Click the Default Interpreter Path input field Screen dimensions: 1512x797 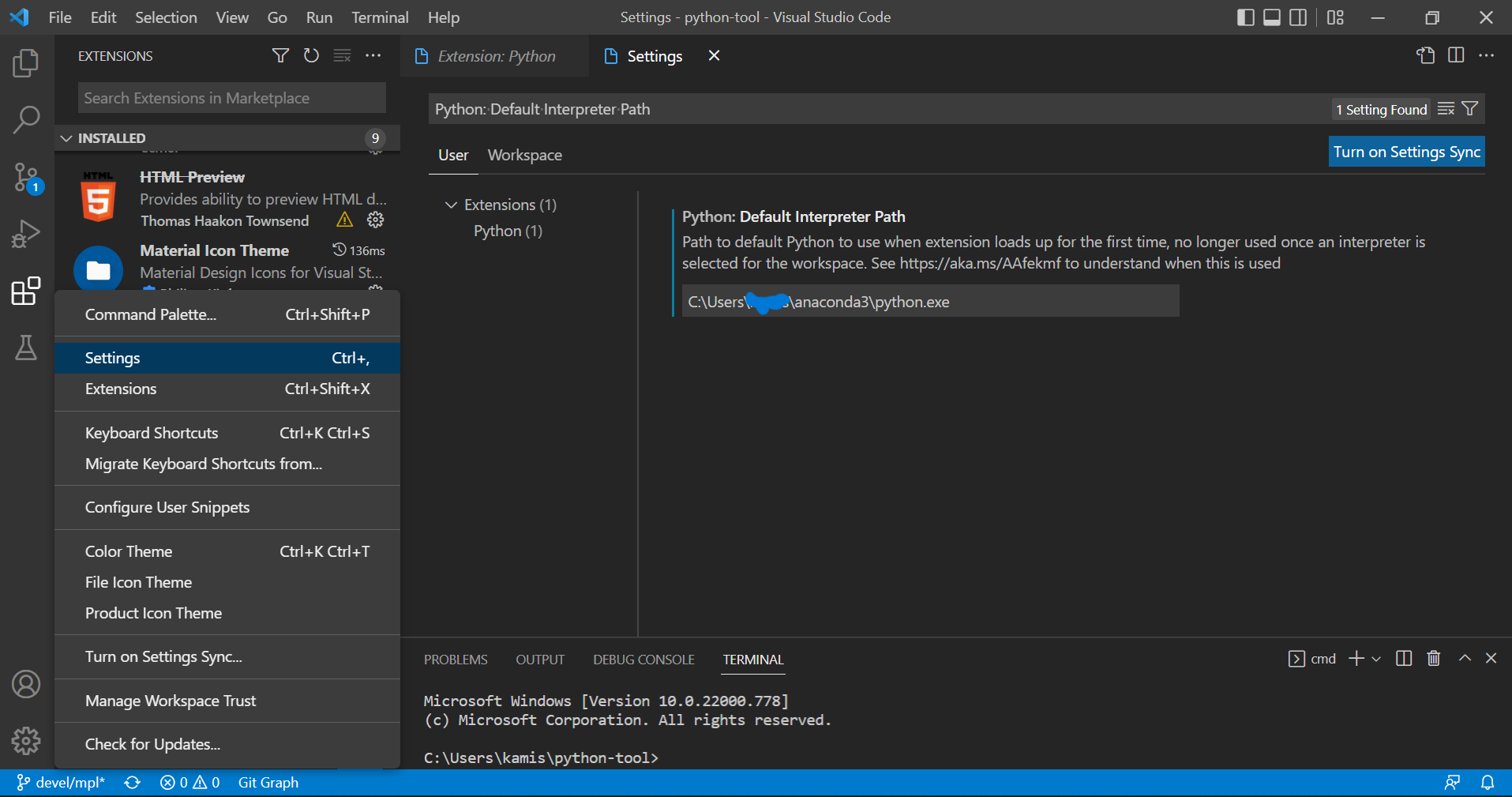tap(929, 301)
